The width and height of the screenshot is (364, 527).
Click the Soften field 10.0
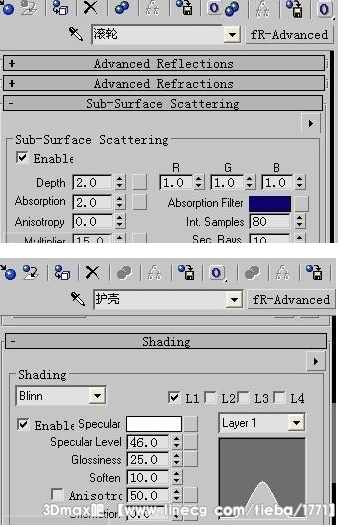(148, 477)
